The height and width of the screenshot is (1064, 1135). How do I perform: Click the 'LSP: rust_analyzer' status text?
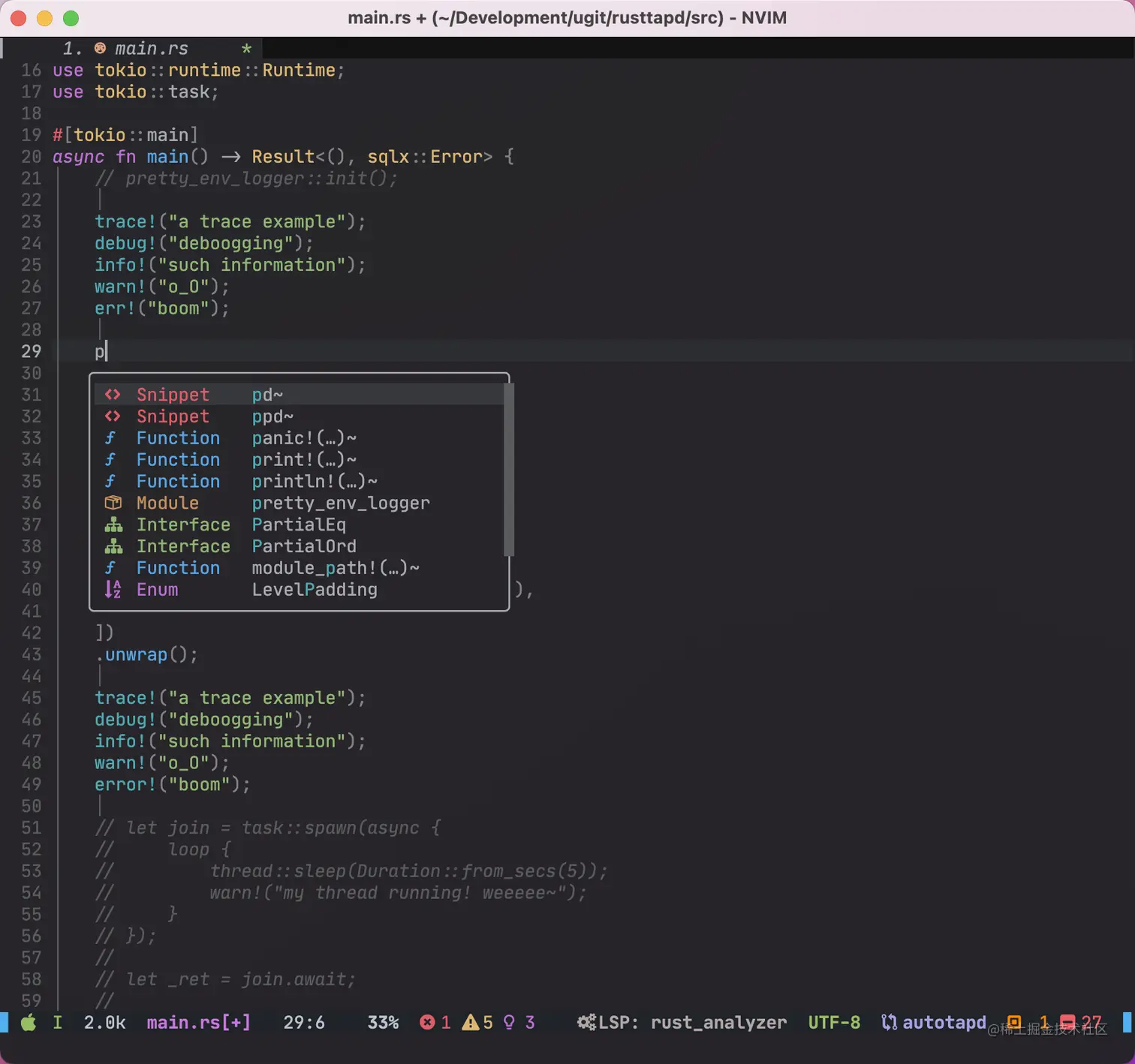coord(692,1022)
